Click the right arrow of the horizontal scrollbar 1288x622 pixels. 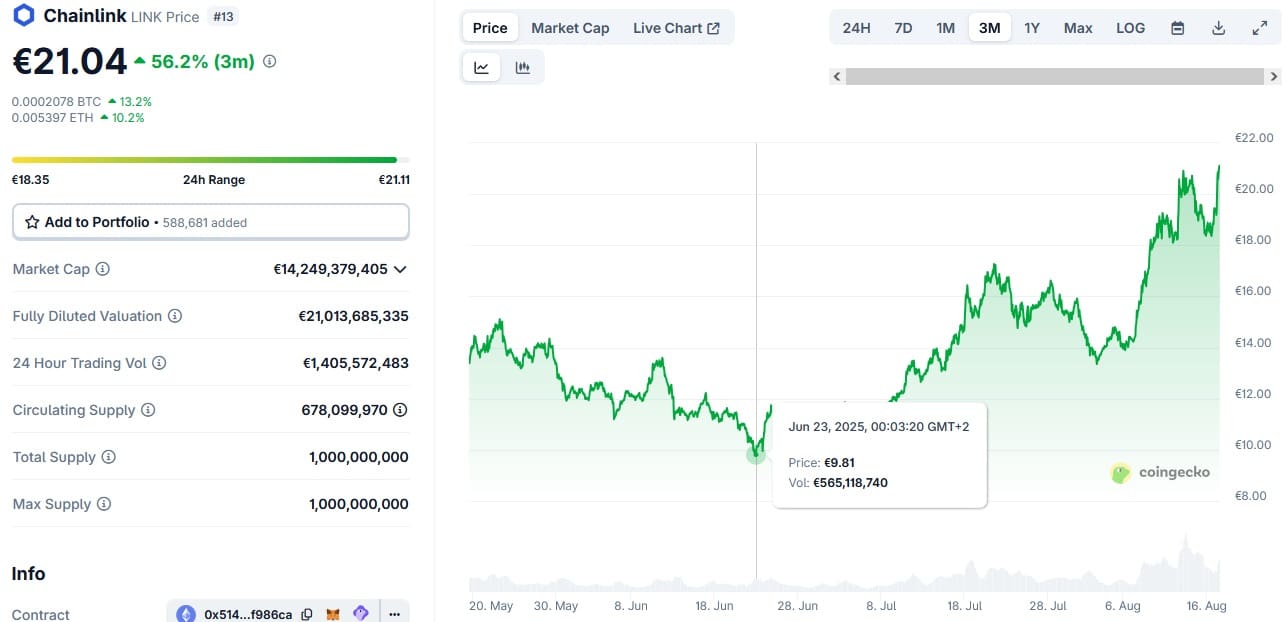(1274, 76)
